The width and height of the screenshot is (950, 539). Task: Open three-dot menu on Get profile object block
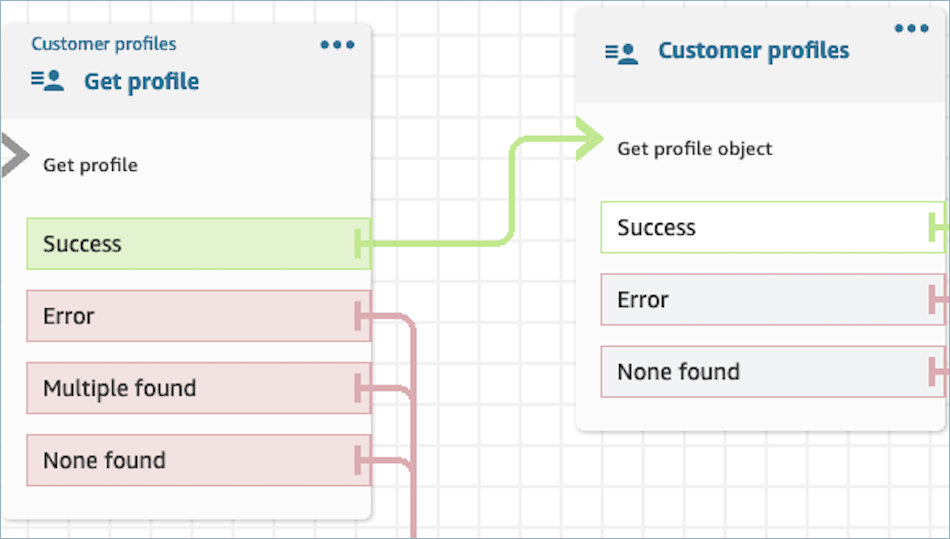pos(911,29)
